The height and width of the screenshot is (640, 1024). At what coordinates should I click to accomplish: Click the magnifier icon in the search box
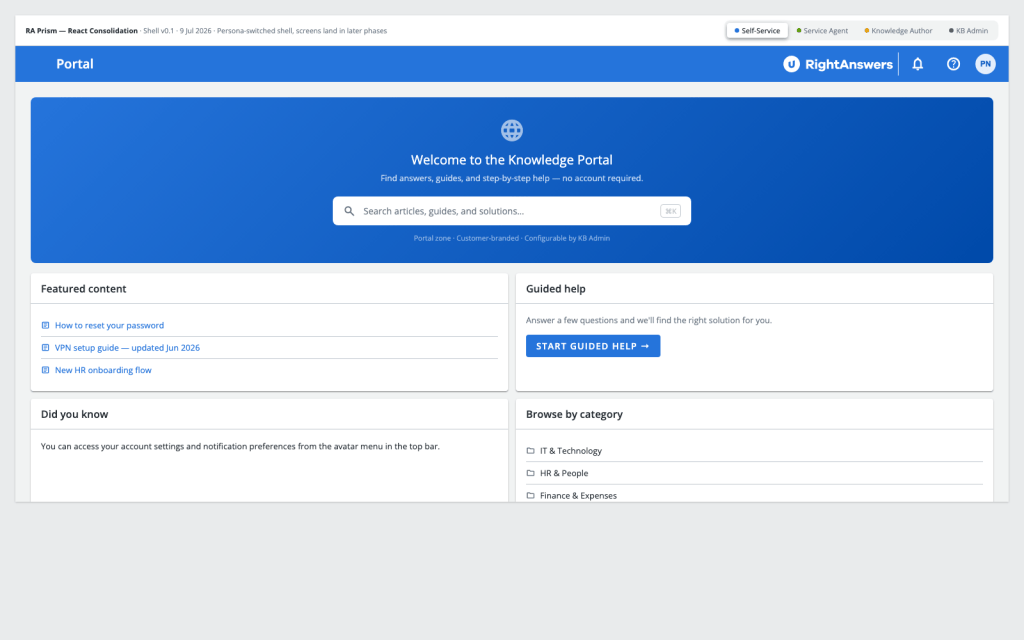349,211
